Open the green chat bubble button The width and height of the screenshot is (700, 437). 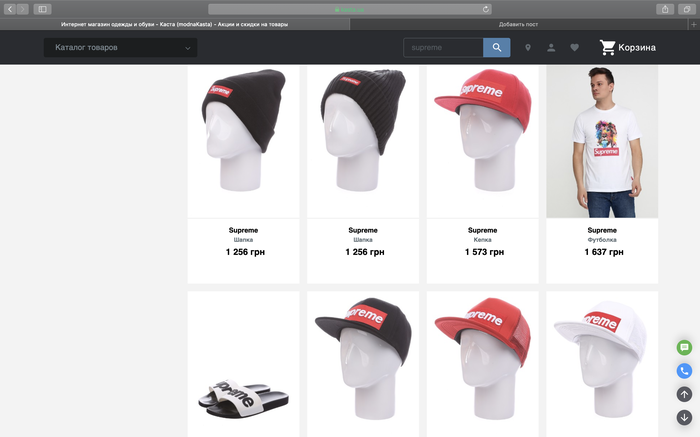(x=684, y=347)
